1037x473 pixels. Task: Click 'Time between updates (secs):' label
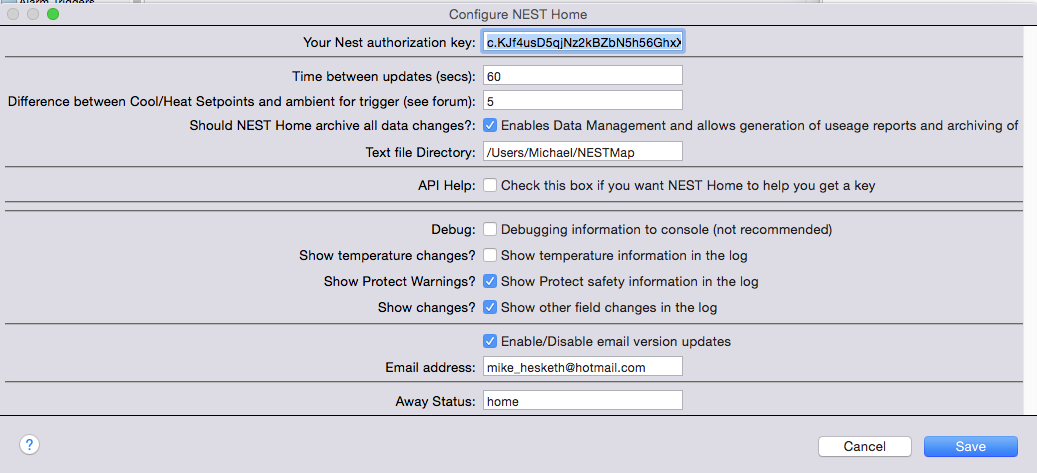(x=384, y=76)
